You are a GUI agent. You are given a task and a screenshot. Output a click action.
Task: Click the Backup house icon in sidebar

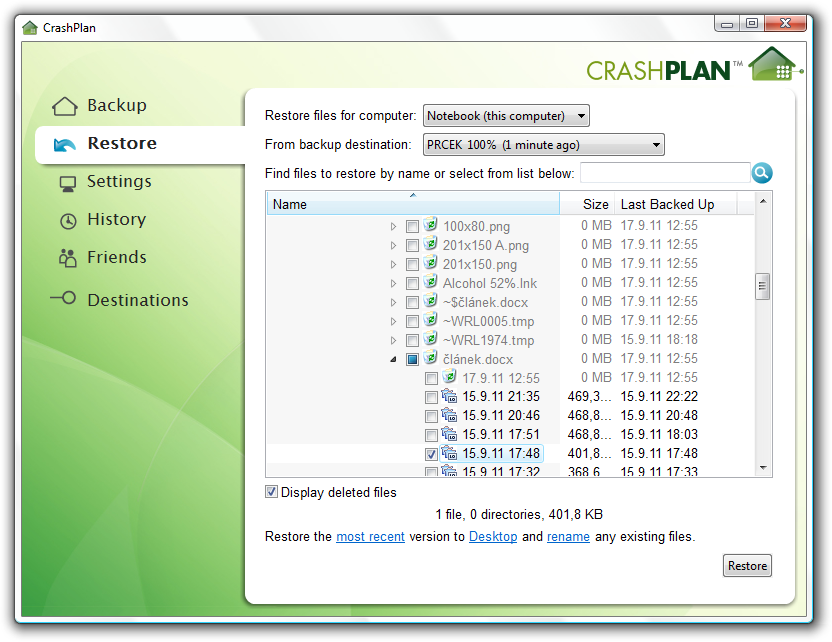coord(65,106)
